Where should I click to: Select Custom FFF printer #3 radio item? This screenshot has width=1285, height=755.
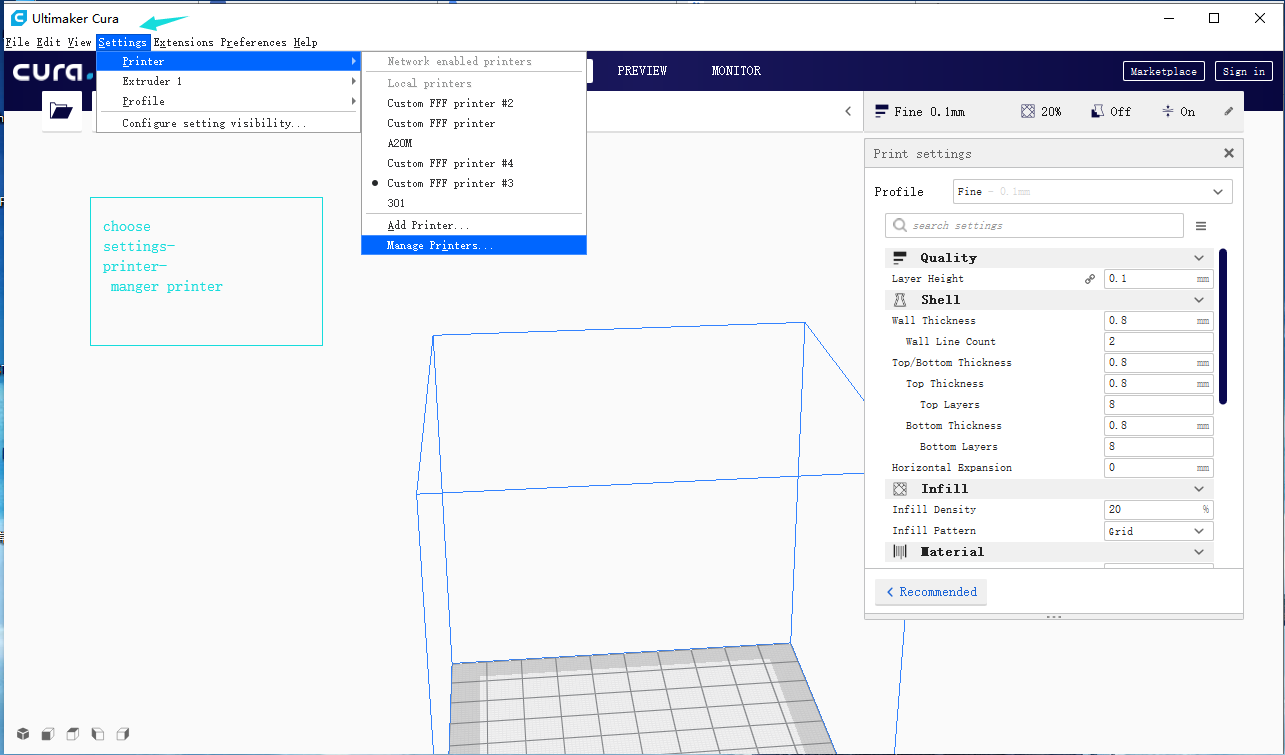450,183
